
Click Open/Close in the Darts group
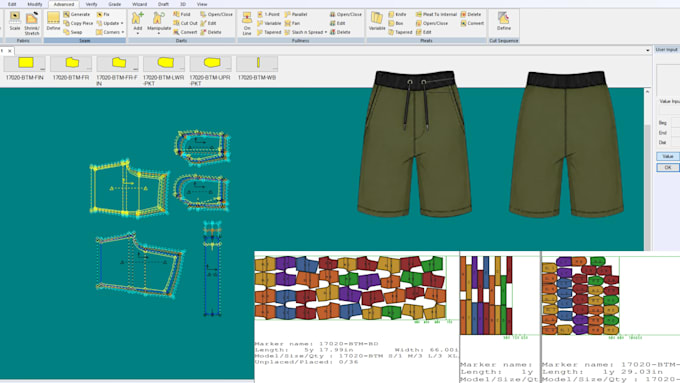pyautogui.click(x=216, y=14)
